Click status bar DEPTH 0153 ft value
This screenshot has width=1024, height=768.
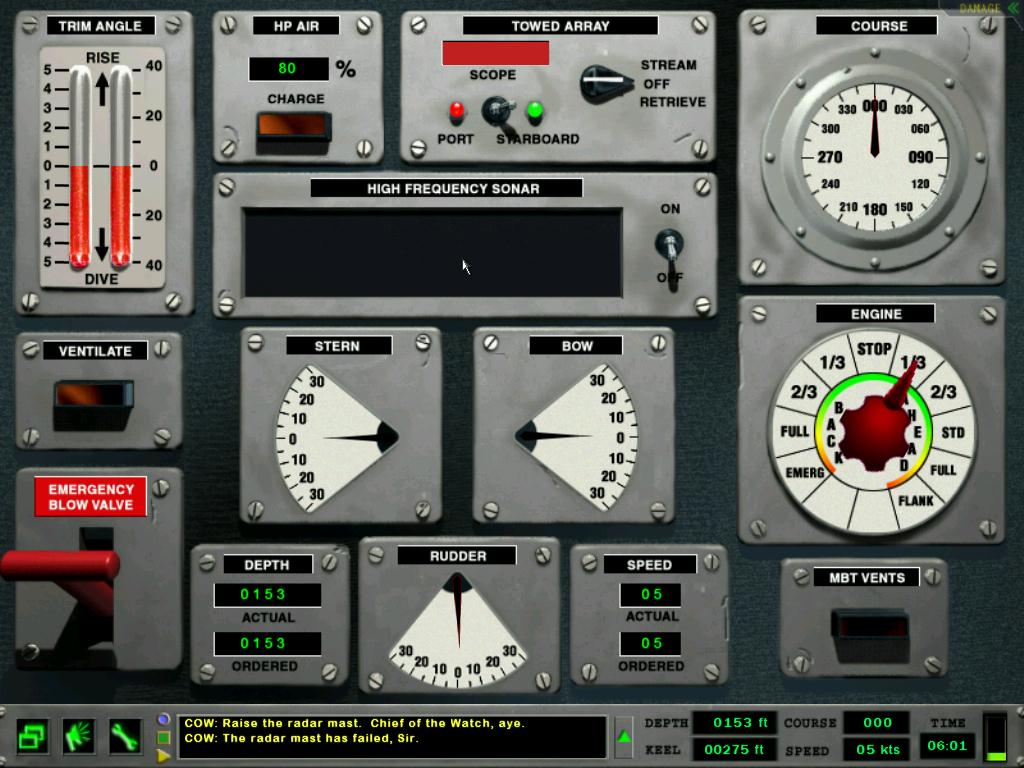(734, 723)
